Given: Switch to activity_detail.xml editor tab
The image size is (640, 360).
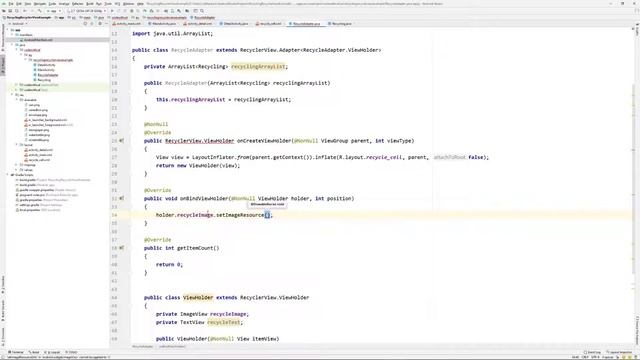Looking at the screenshot, I should pos(198,24).
